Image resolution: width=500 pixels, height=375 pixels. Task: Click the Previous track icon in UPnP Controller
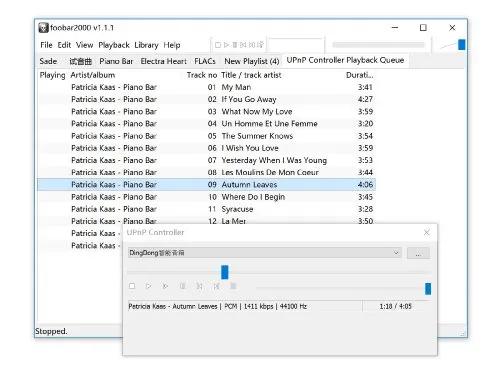tap(199, 286)
